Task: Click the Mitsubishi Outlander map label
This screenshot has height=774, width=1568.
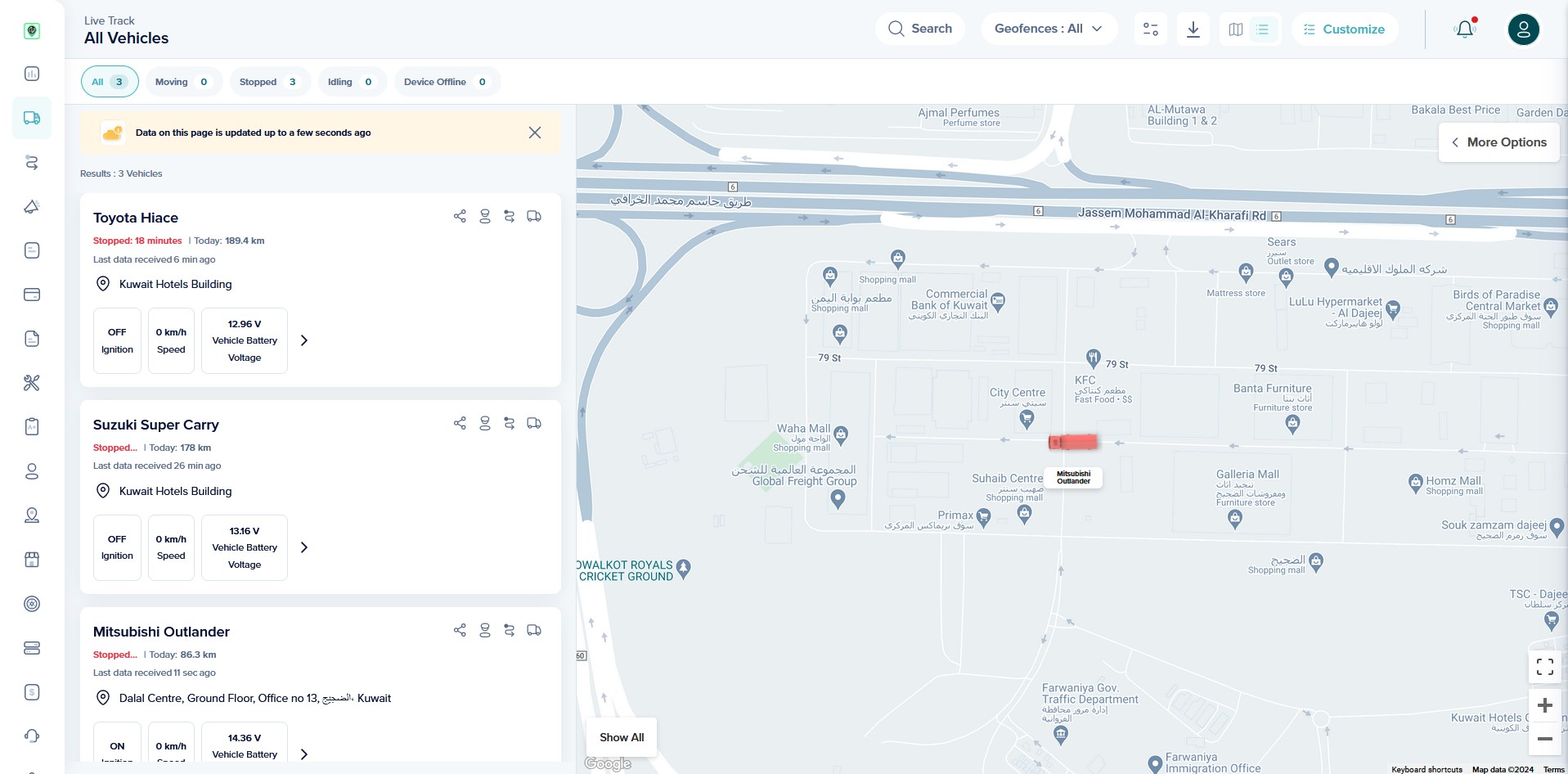Action: [x=1073, y=477]
